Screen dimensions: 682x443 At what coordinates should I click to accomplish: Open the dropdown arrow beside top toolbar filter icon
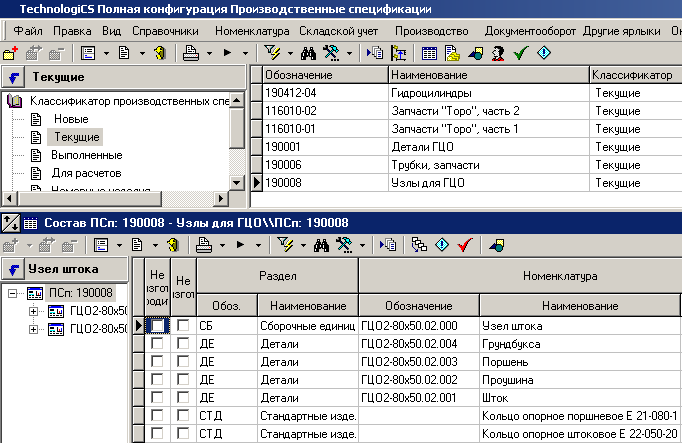click(290, 53)
